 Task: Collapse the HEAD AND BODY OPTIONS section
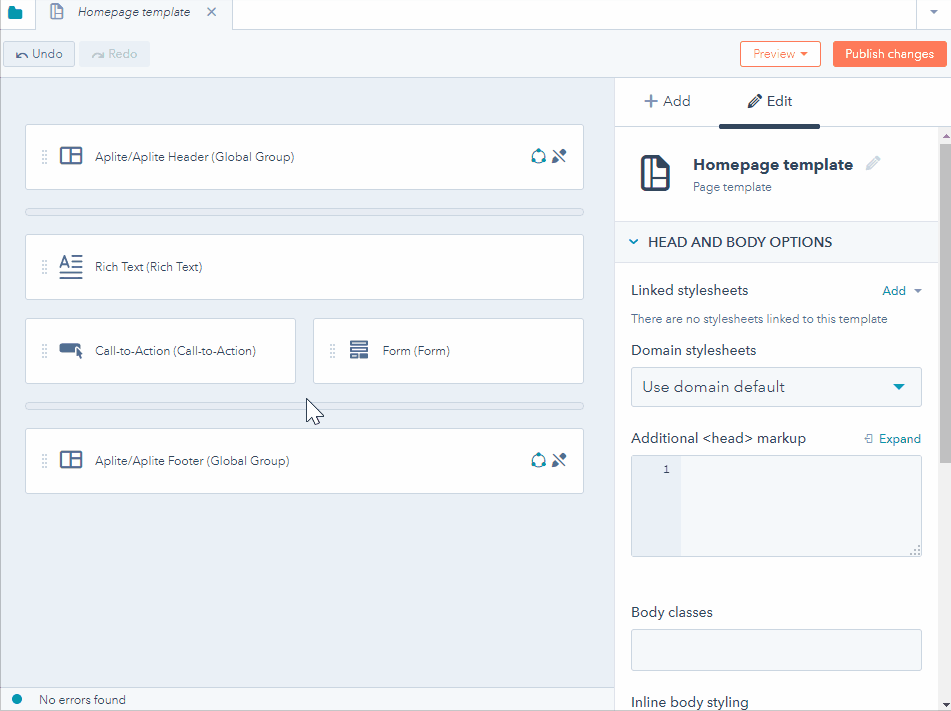click(x=633, y=242)
